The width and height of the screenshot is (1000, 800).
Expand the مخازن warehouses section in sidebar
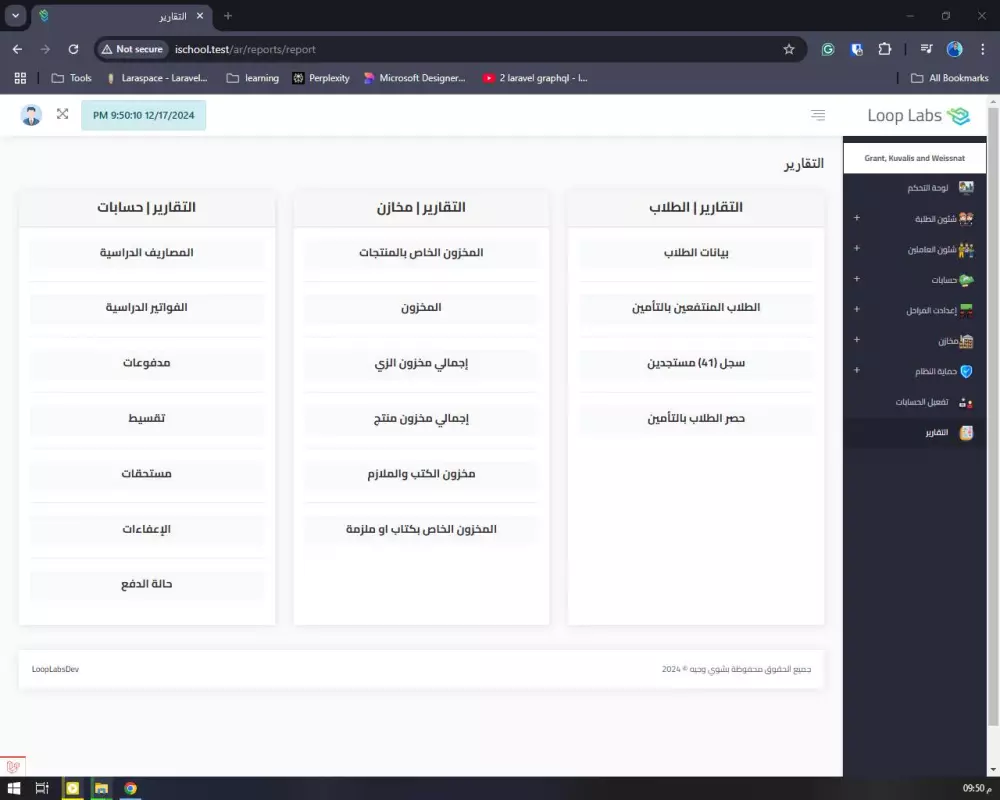pyautogui.click(x=856, y=340)
